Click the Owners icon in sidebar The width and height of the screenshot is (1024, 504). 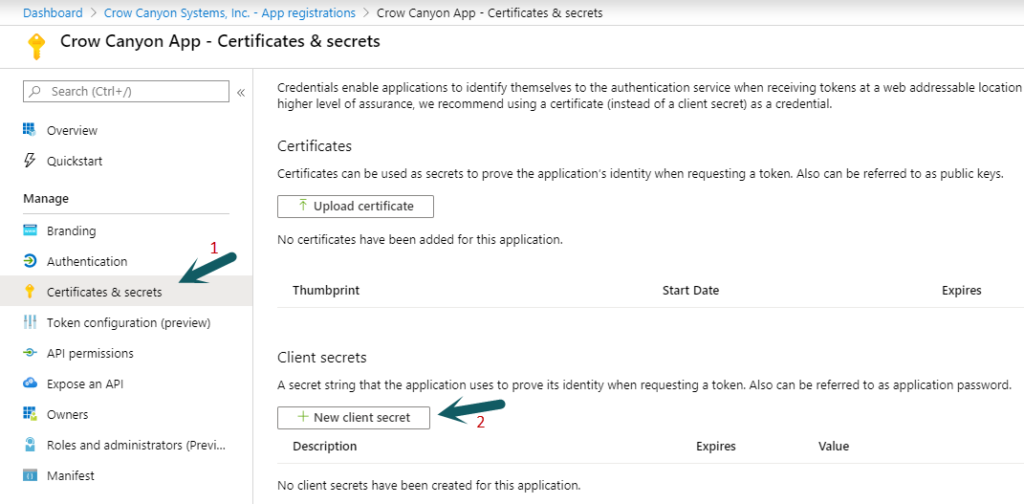(x=29, y=415)
